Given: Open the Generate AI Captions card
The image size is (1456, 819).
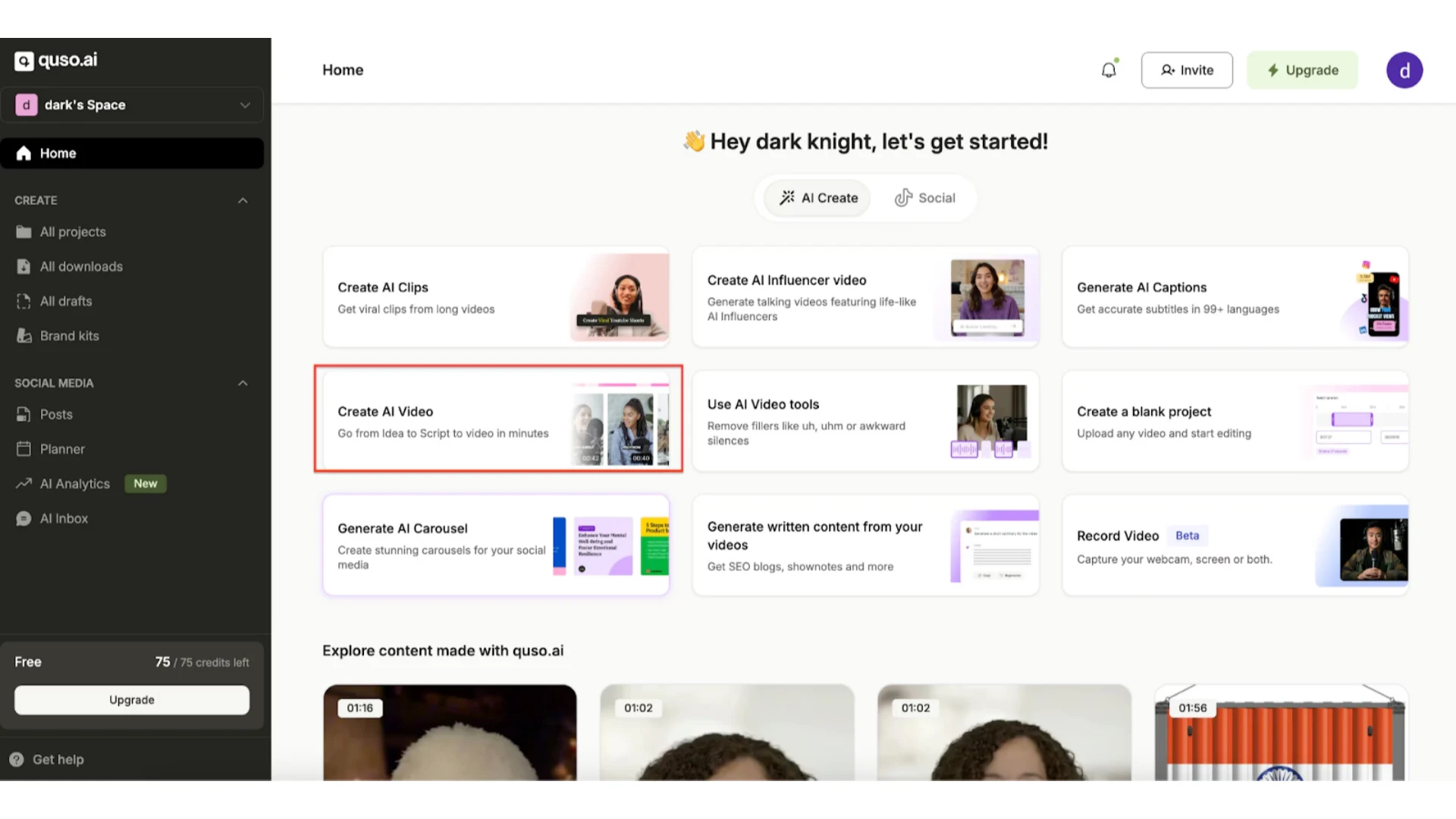Looking at the screenshot, I should click(1235, 297).
